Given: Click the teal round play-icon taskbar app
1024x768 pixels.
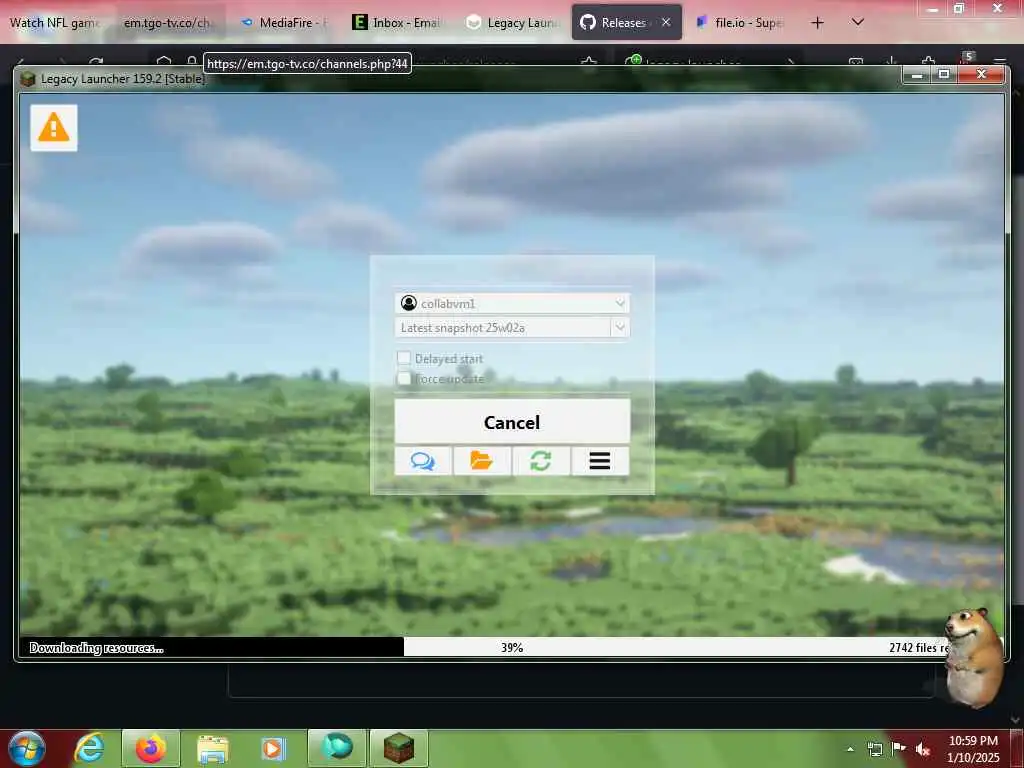Looking at the screenshot, I should pos(337,748).
